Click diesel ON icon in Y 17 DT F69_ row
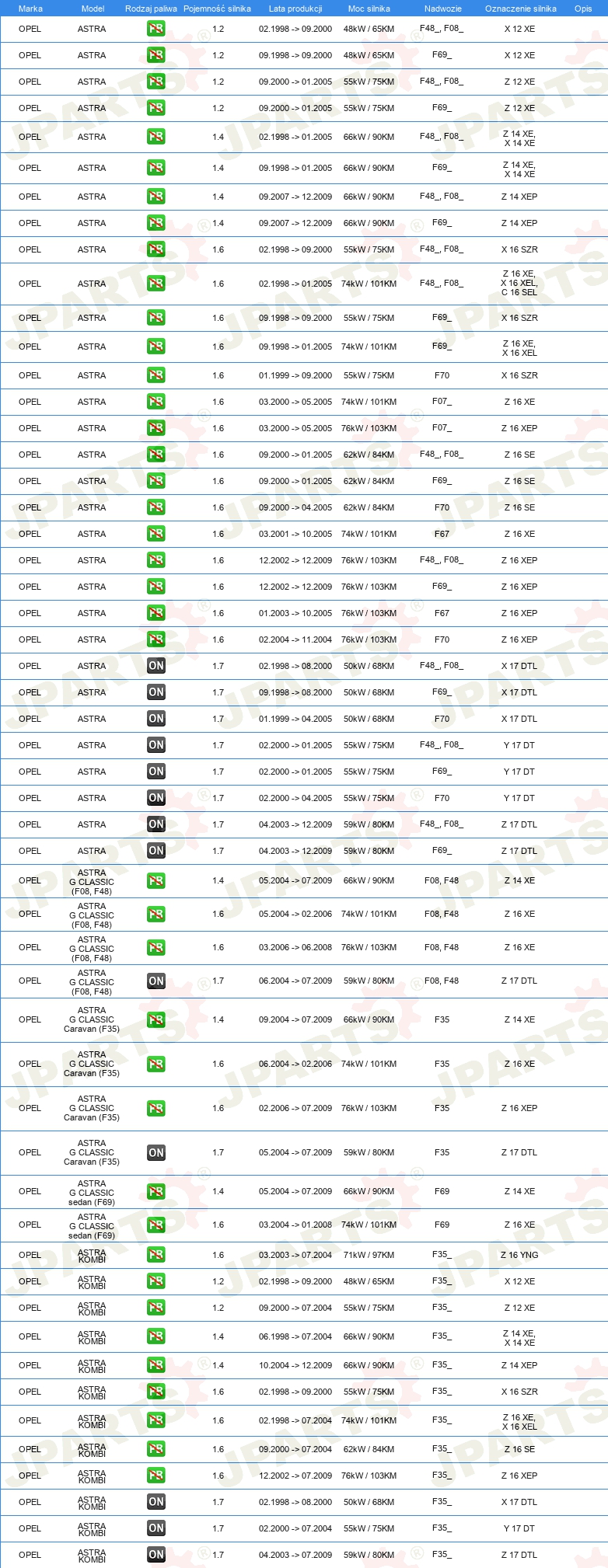 pos(156,772)
